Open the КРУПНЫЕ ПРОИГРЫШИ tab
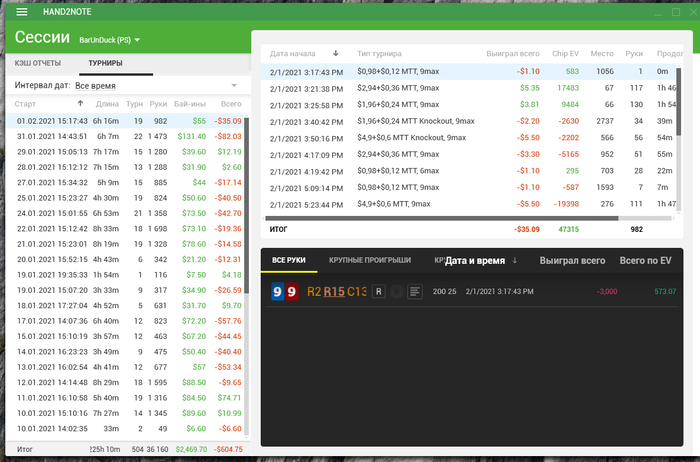The width and height of the screenshot is (700, 462). pos(370,260)
